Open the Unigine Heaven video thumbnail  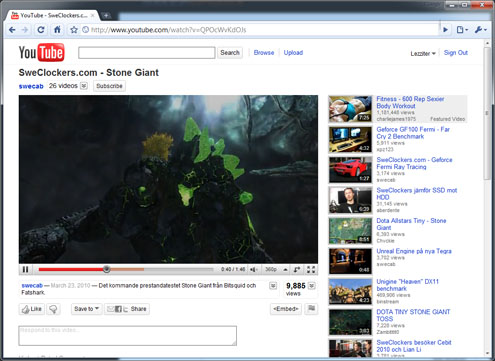tap(350, 292)
